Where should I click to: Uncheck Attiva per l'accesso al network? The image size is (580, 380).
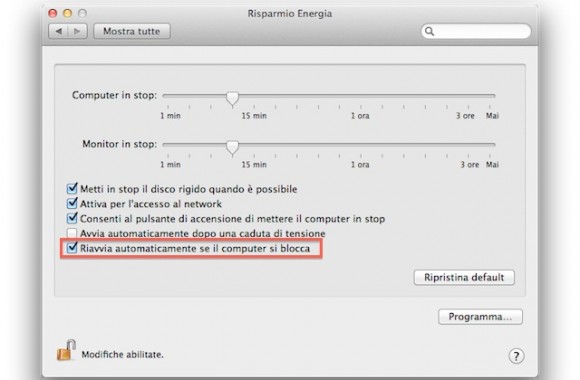tap(72, 204)
